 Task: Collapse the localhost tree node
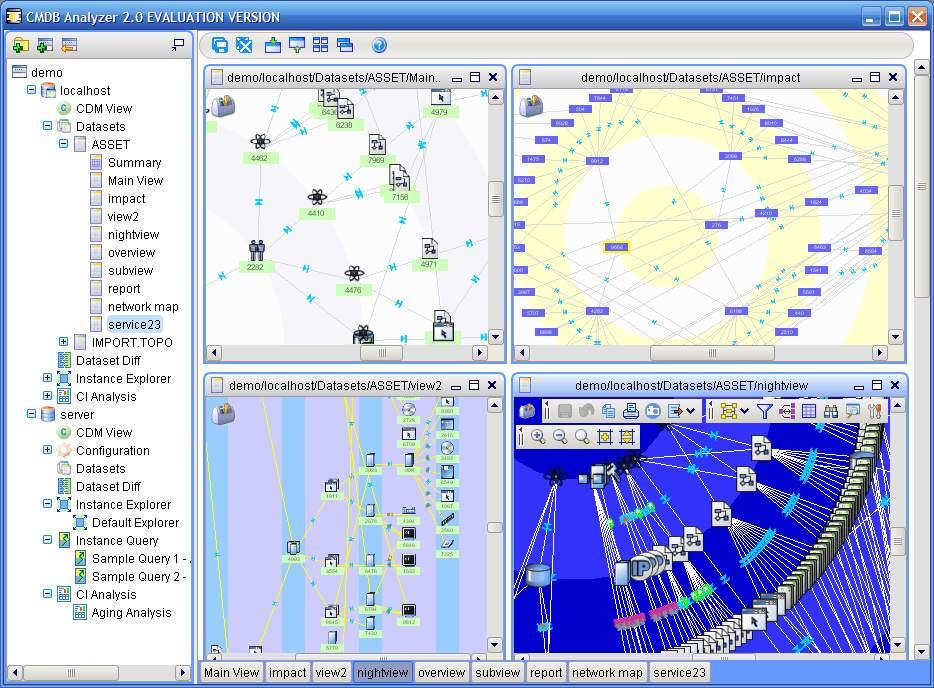point(32,90)
